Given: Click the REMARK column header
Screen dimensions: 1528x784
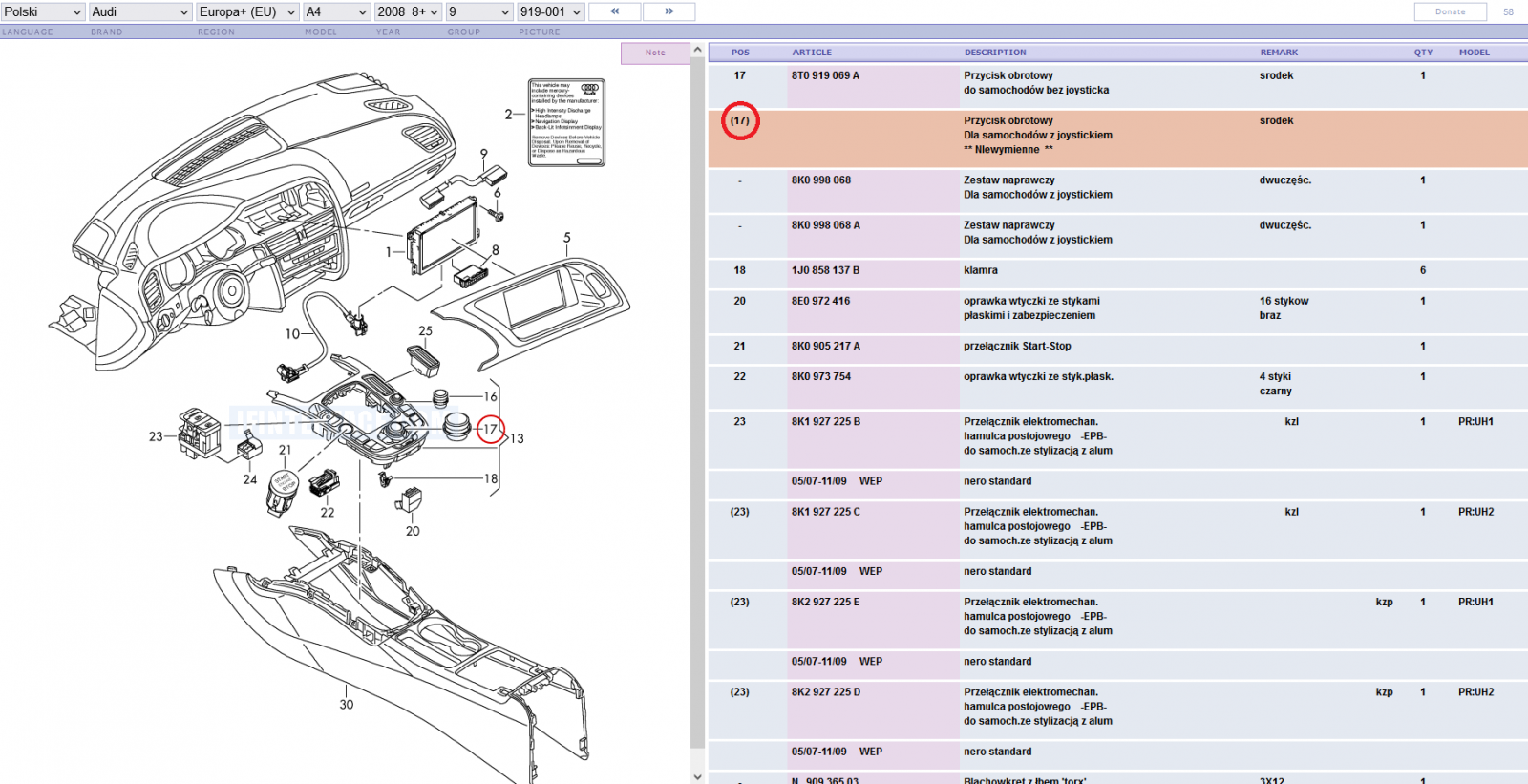Looking at the screenshot, I should point(1279,53).
